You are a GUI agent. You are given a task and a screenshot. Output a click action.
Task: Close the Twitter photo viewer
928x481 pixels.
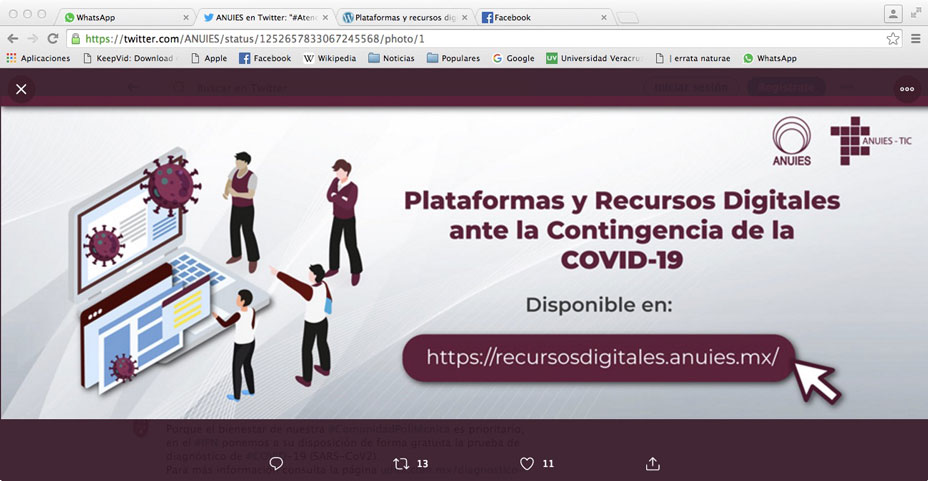[x=21, y=89]
